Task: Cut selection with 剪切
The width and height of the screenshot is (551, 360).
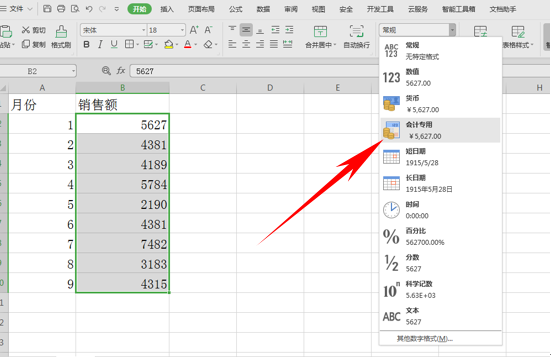Action: [x=34, y=30]
